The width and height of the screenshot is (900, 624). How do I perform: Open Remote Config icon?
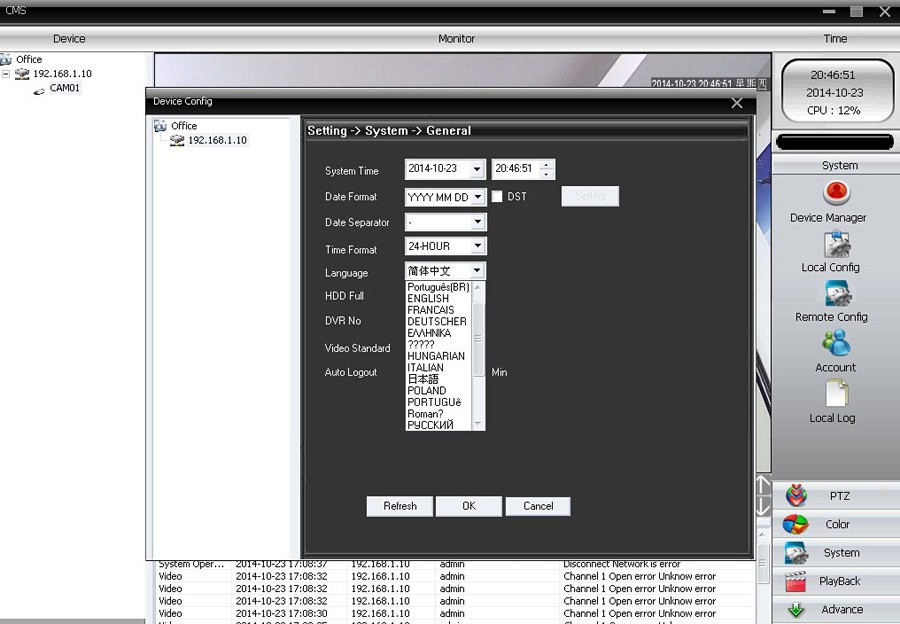click(837, 294)
